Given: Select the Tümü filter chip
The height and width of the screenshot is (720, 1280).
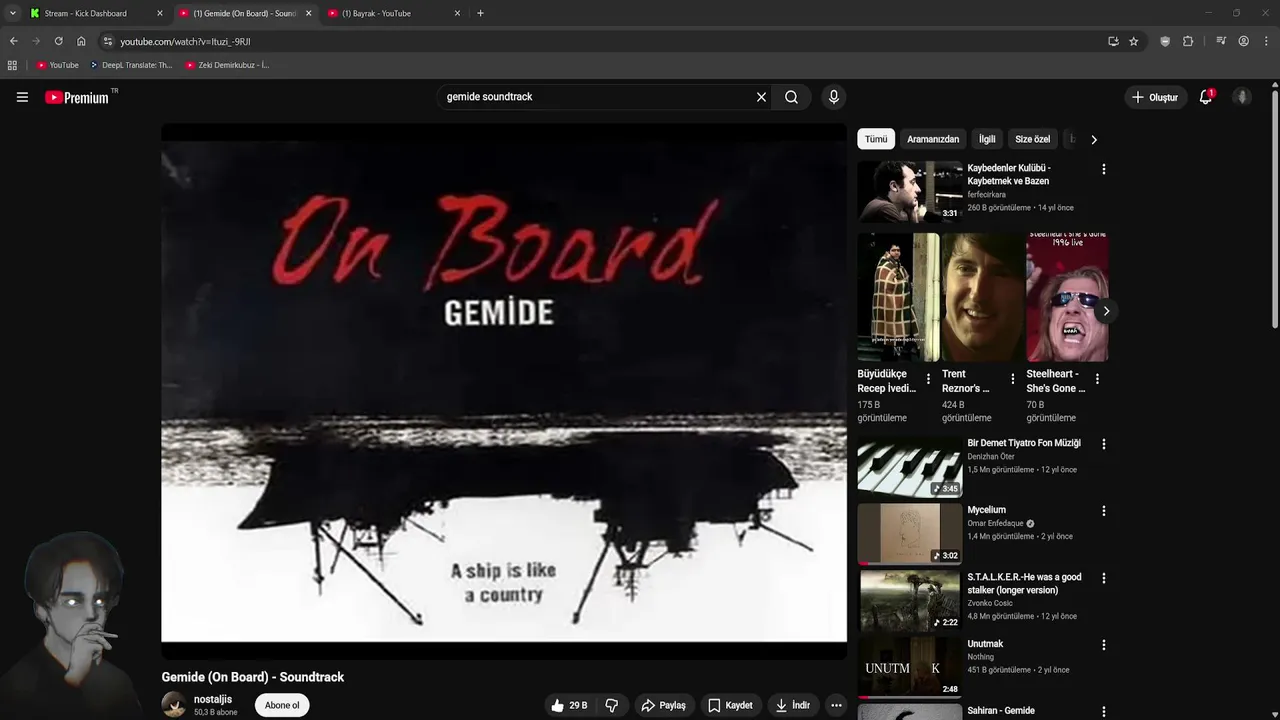Looking at the screenshot, I should pos(876,139).
